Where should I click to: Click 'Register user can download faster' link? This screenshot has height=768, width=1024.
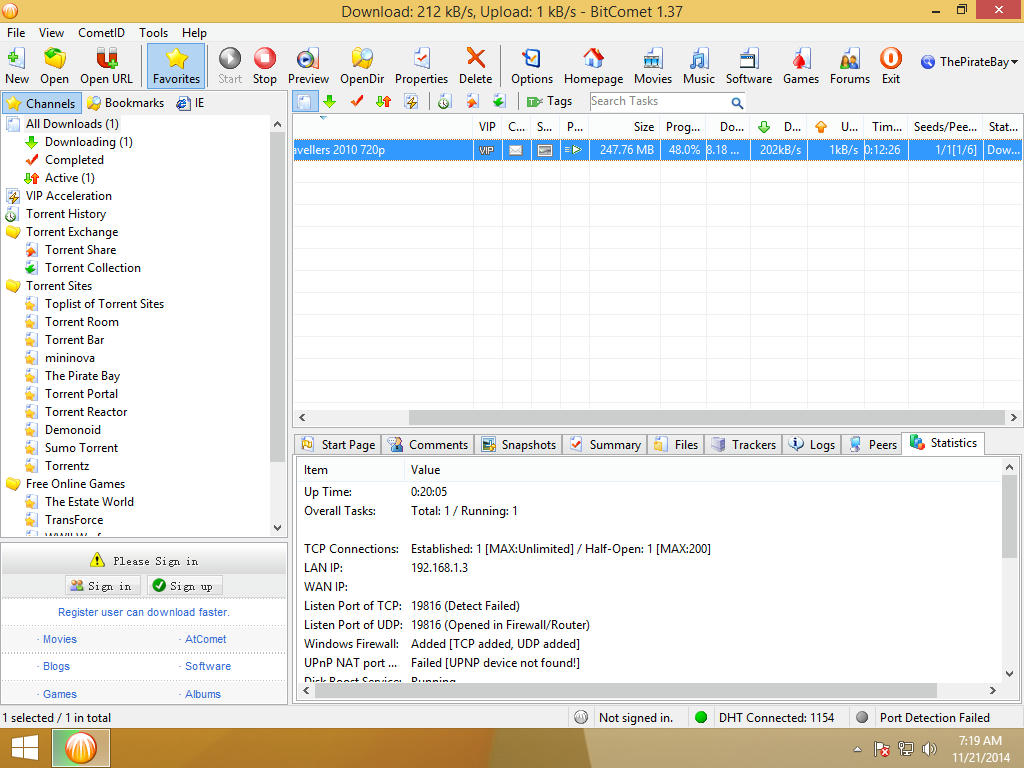tap(144, 612)
